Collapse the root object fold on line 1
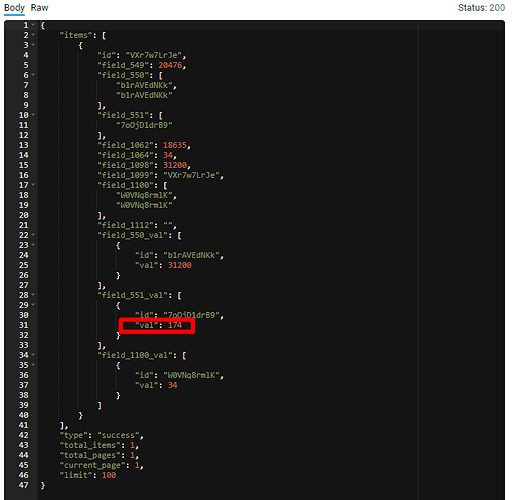Screen dimensions: 515x500 pos(33,25)
